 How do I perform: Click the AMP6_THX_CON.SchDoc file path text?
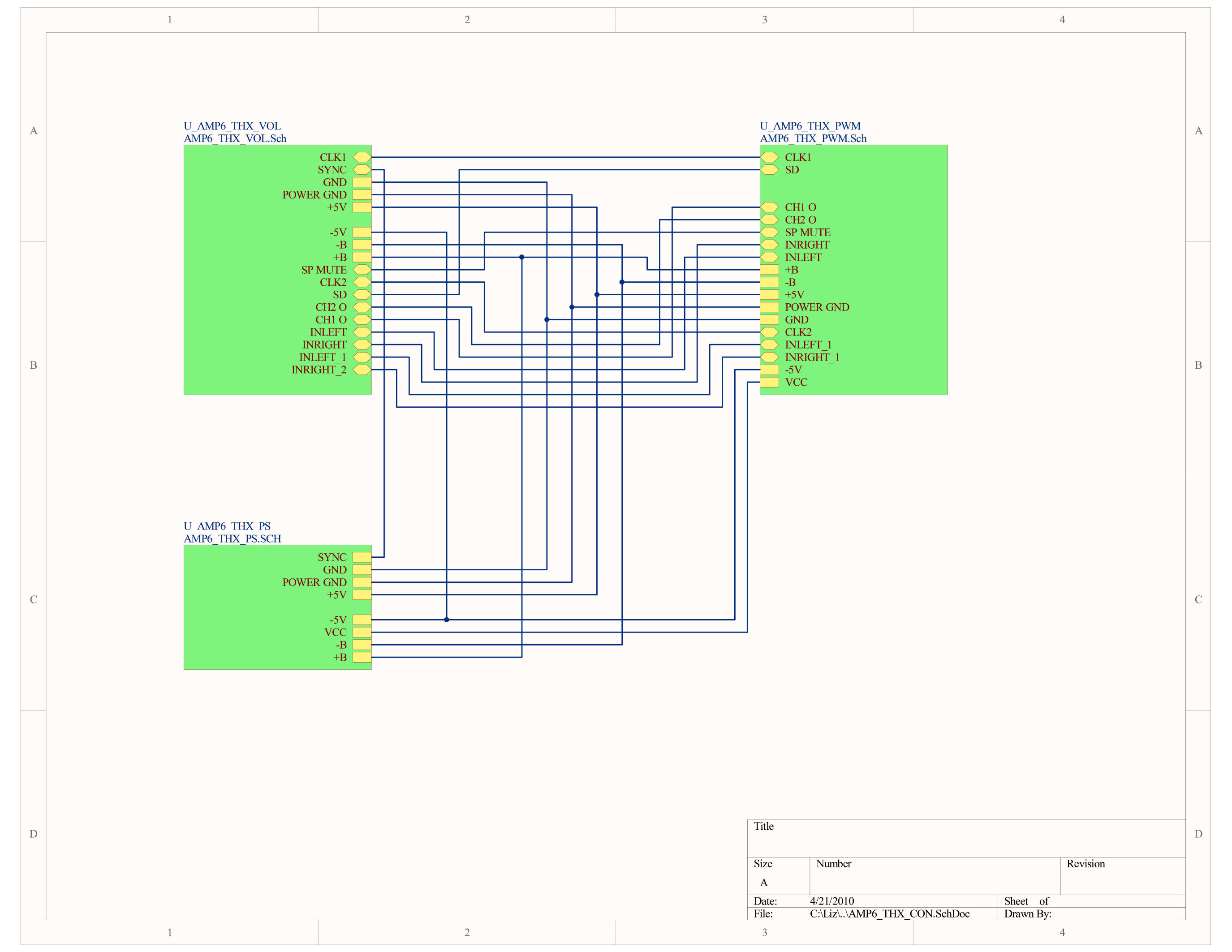point(890,913)
